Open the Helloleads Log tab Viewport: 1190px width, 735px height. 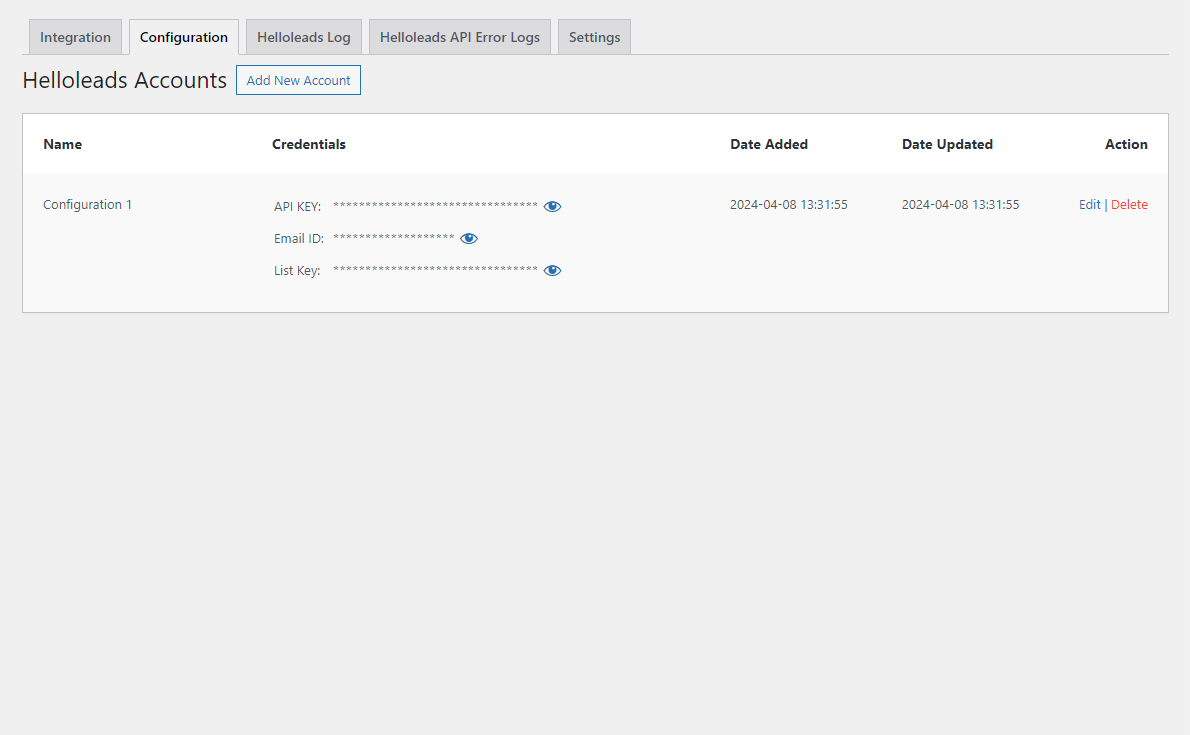tap(304, 37)
